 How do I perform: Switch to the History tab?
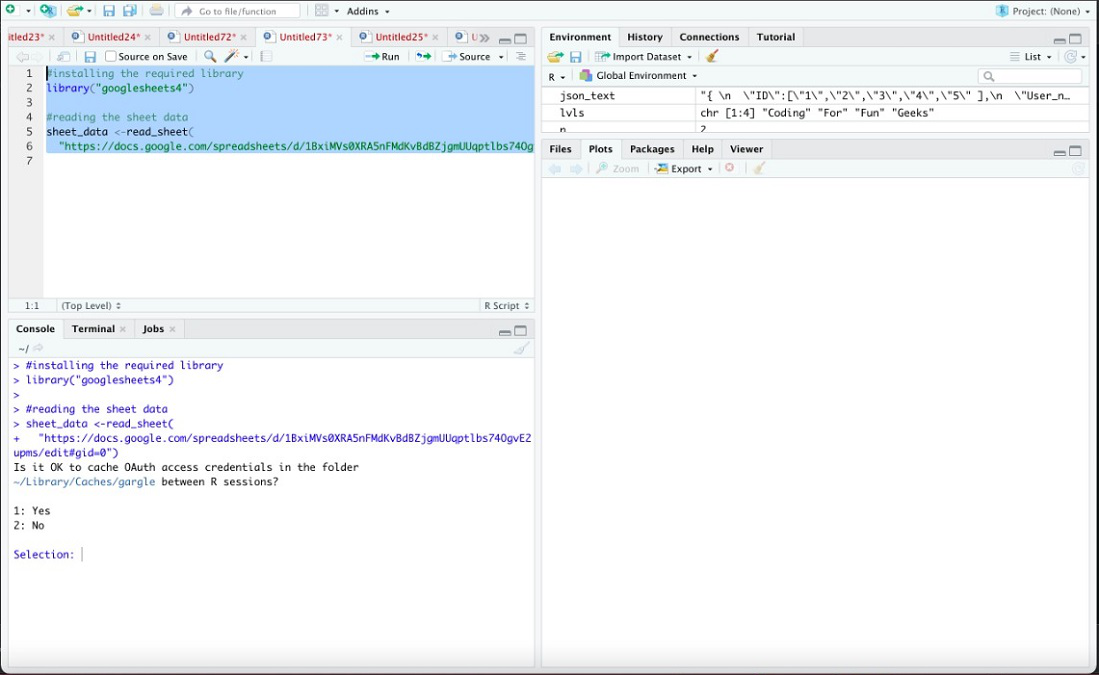coord(644,37)
